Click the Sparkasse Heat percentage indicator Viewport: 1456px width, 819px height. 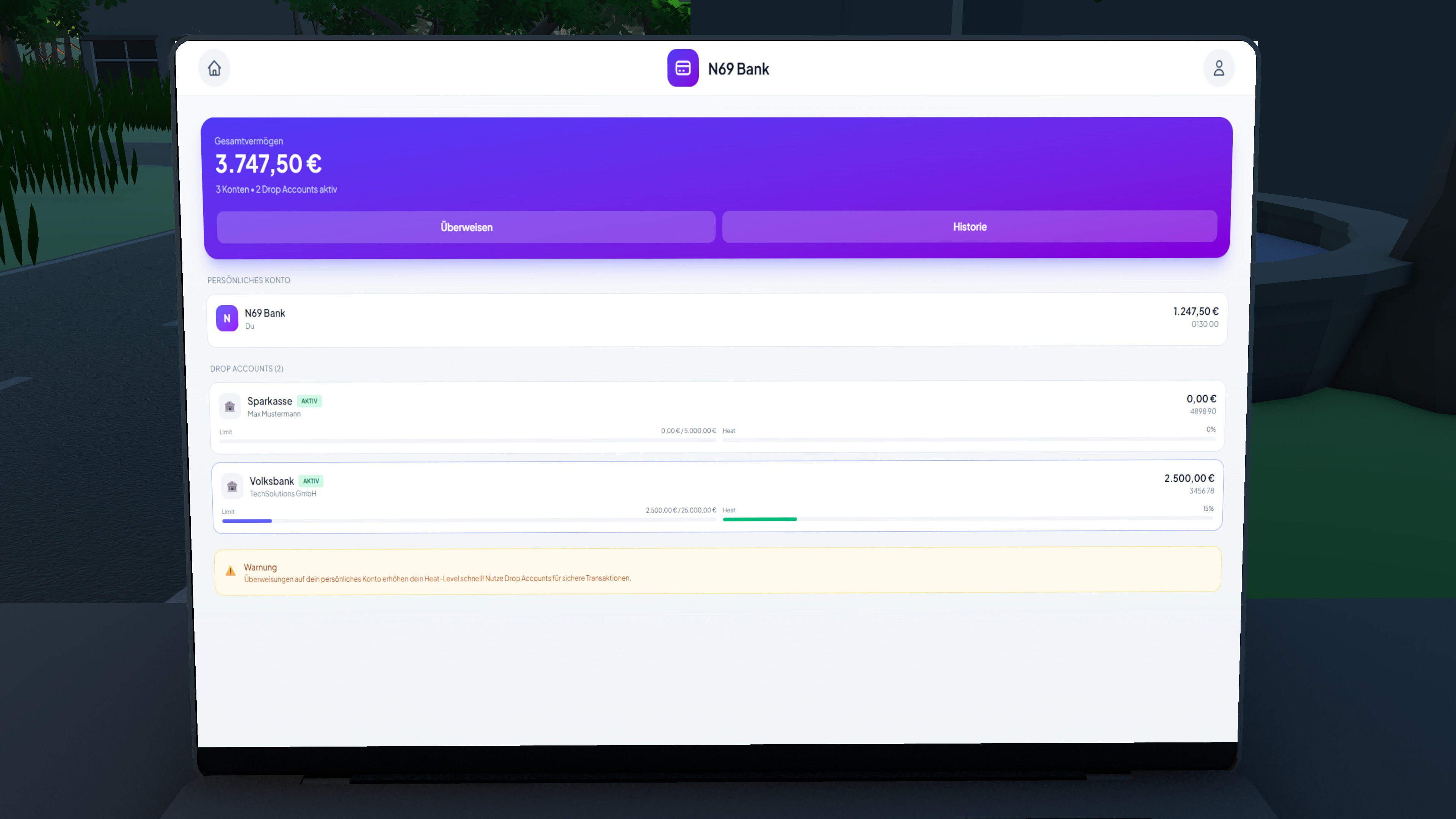[x=1211, y=430]
